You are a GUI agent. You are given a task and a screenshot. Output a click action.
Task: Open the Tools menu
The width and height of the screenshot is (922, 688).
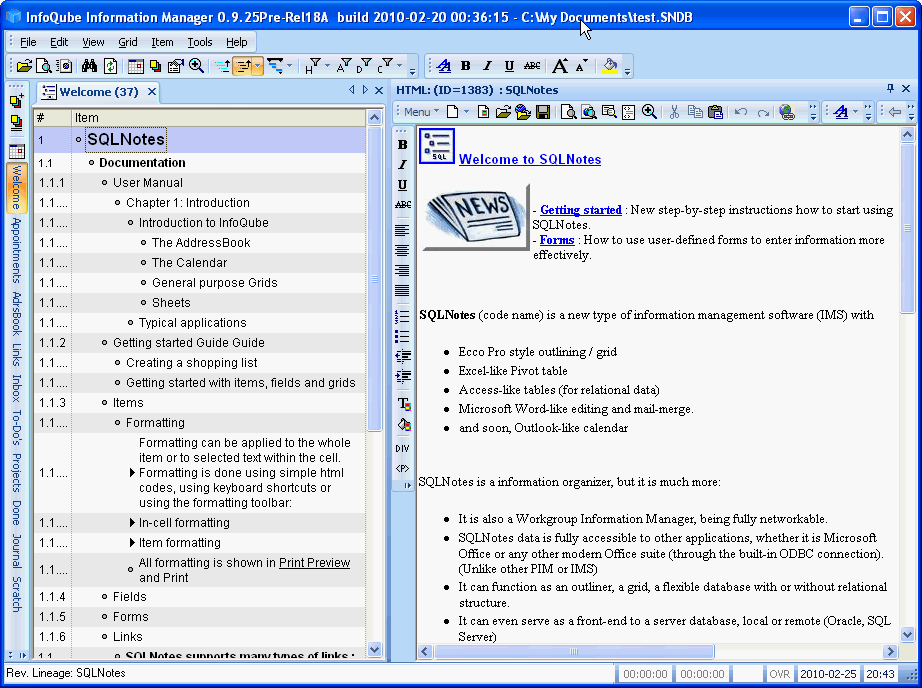pos(200,42)
